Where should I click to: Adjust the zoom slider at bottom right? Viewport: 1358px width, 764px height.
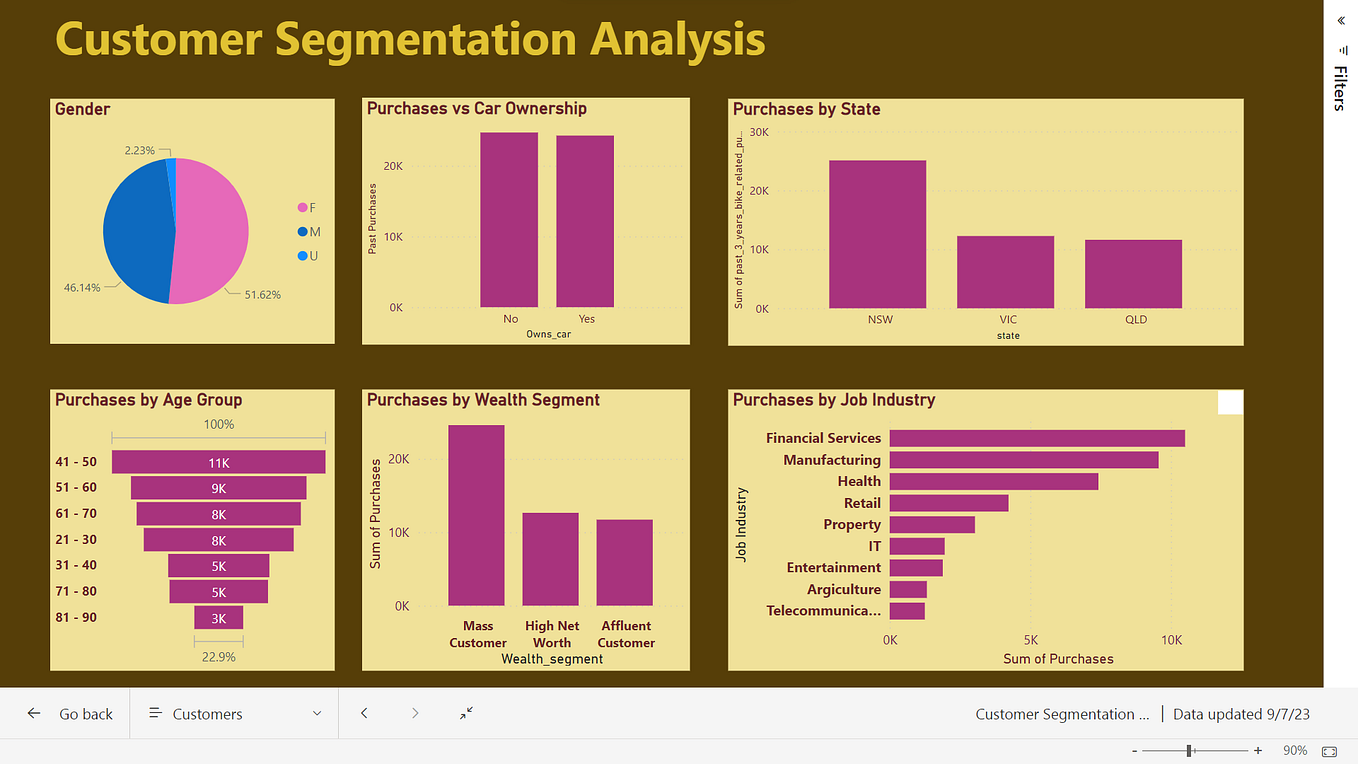[1189, 750]
